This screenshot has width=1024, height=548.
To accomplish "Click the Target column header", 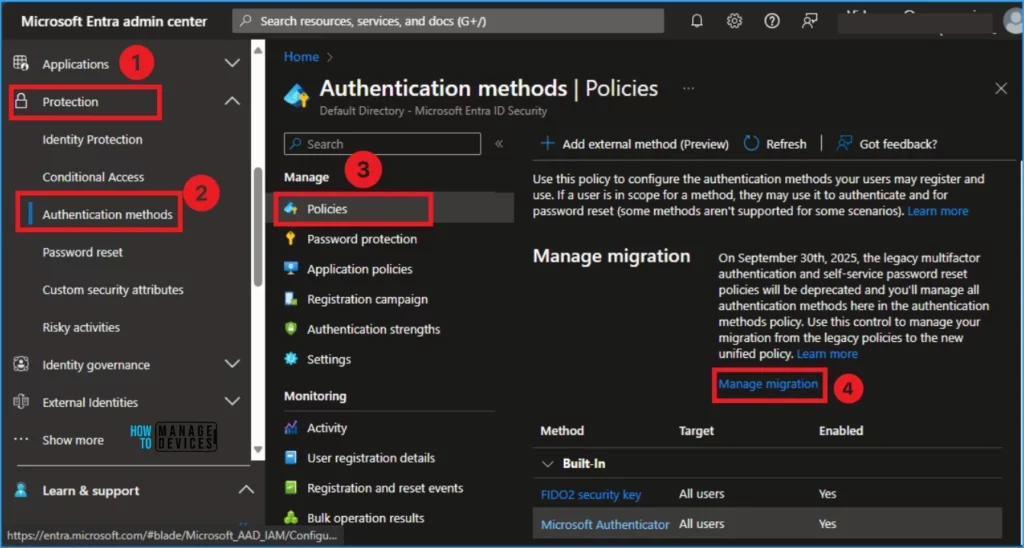I will click(696, 430).
